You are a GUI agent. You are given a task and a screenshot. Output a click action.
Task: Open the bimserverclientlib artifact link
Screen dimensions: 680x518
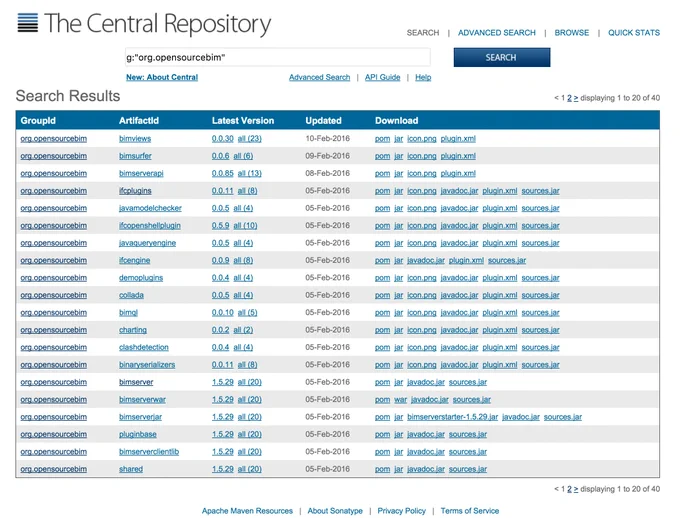pyautogui.click(x=149, y=452)
